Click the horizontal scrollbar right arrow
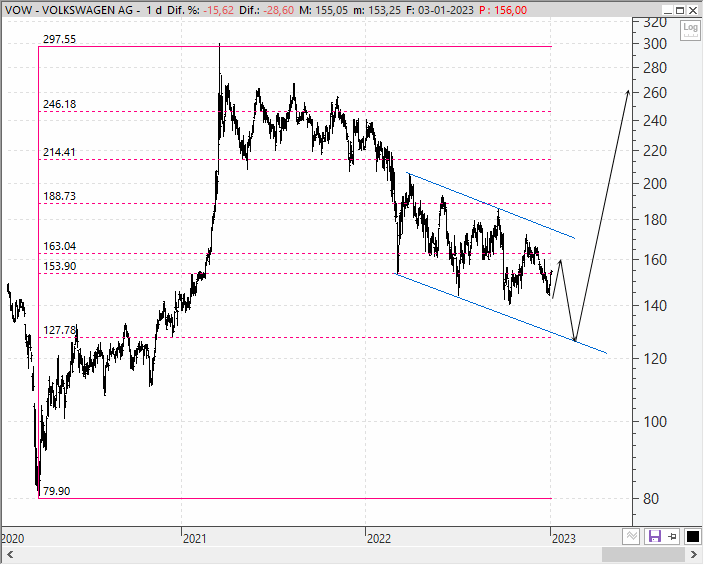Image resolution: width=704 pixels, height=565 pixels. pos(693,555)
